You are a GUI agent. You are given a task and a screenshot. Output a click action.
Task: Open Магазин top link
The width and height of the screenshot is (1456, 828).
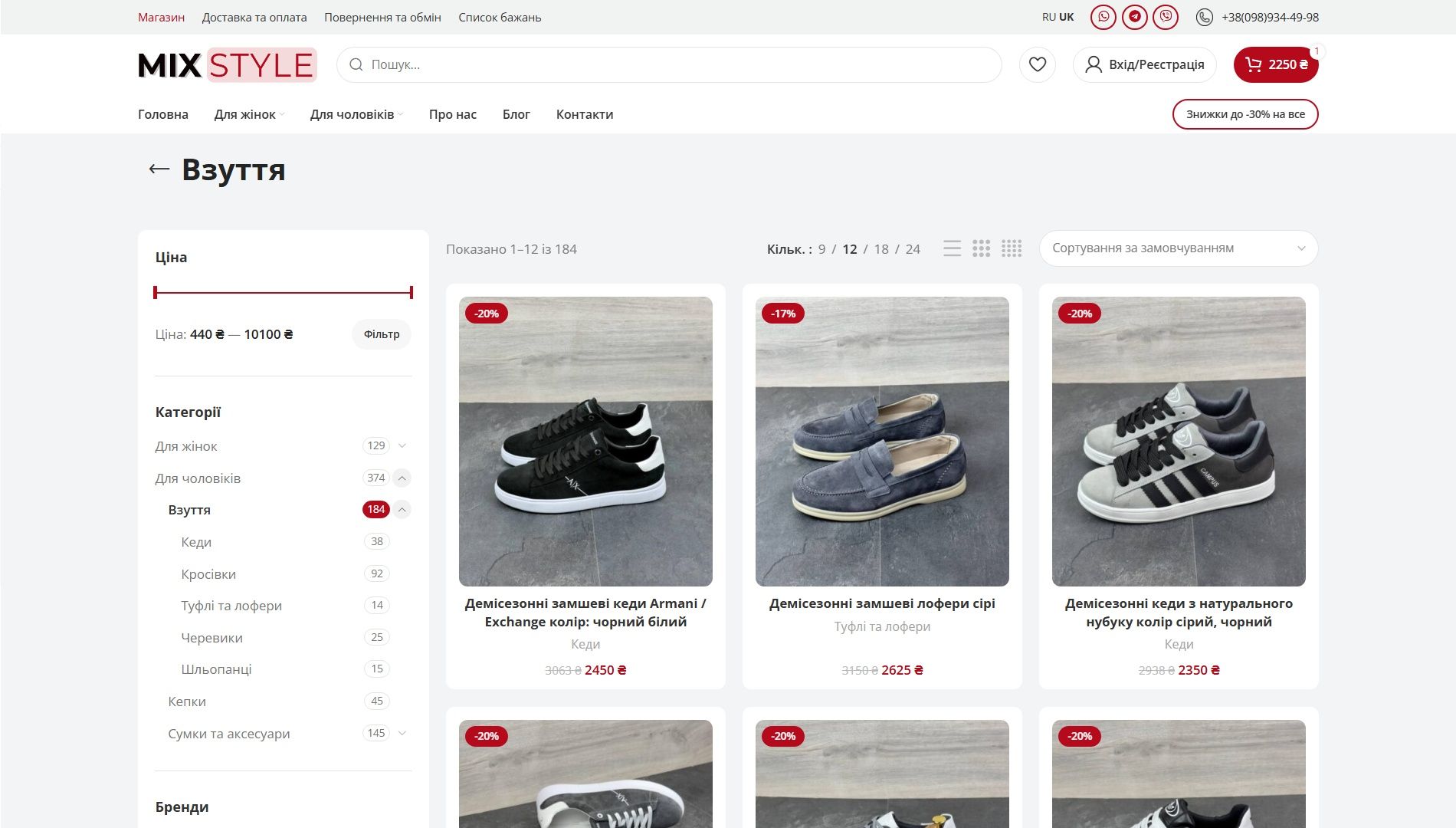click(x=161, y=17)
